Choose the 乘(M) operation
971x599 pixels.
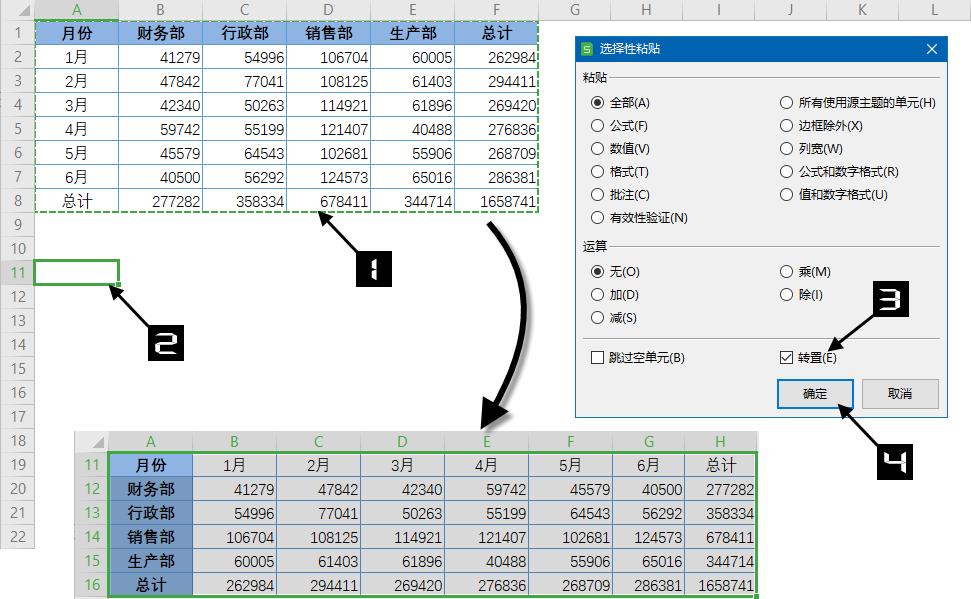[788, 271]
